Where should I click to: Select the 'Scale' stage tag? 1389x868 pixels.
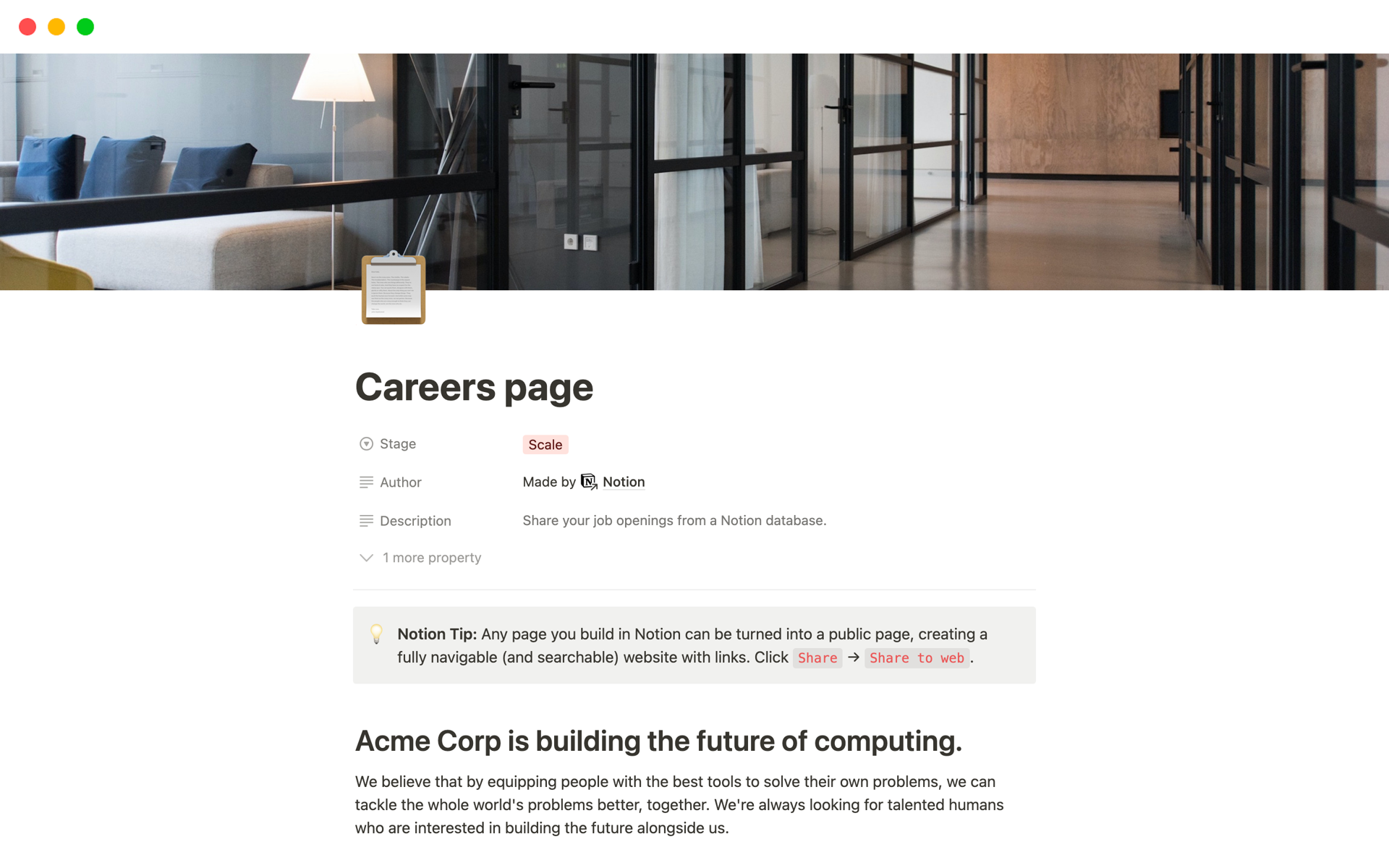click(545, 443)
